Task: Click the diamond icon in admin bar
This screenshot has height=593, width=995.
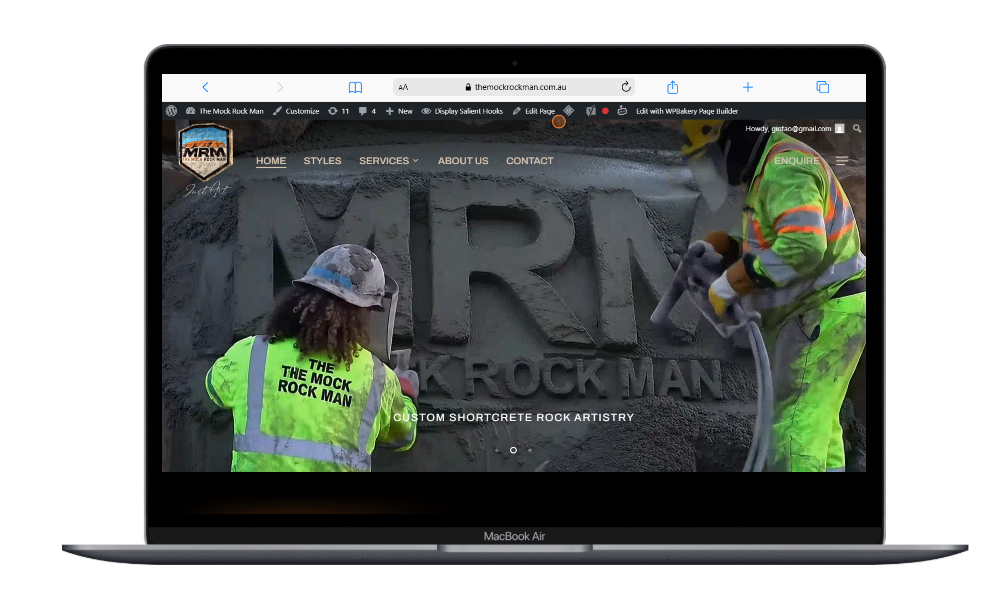Action: 569,110
